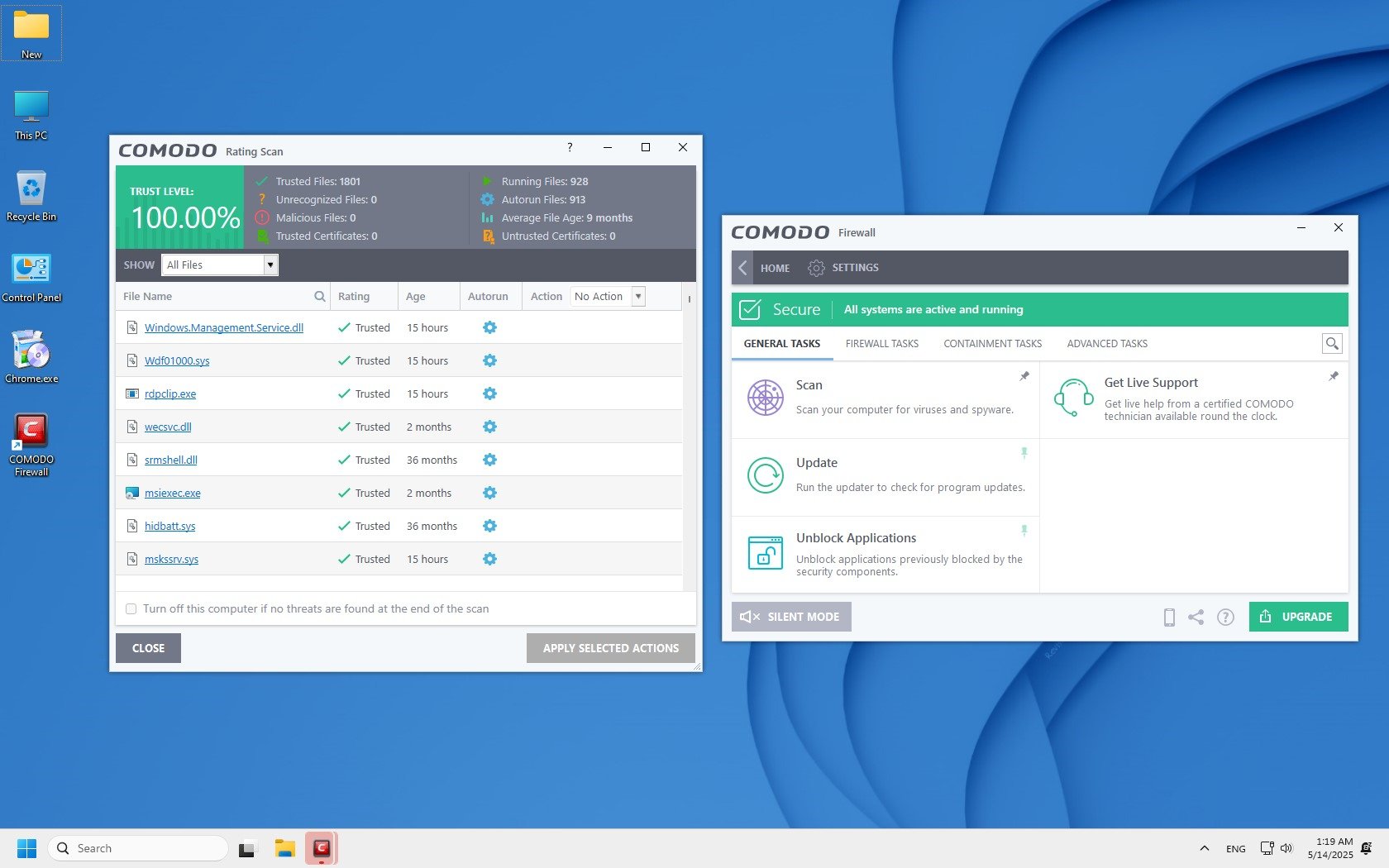Click the autorun gear icon for rdpclip.exe
Viewport: 1389px width, 868px height.
coord(489,393)
